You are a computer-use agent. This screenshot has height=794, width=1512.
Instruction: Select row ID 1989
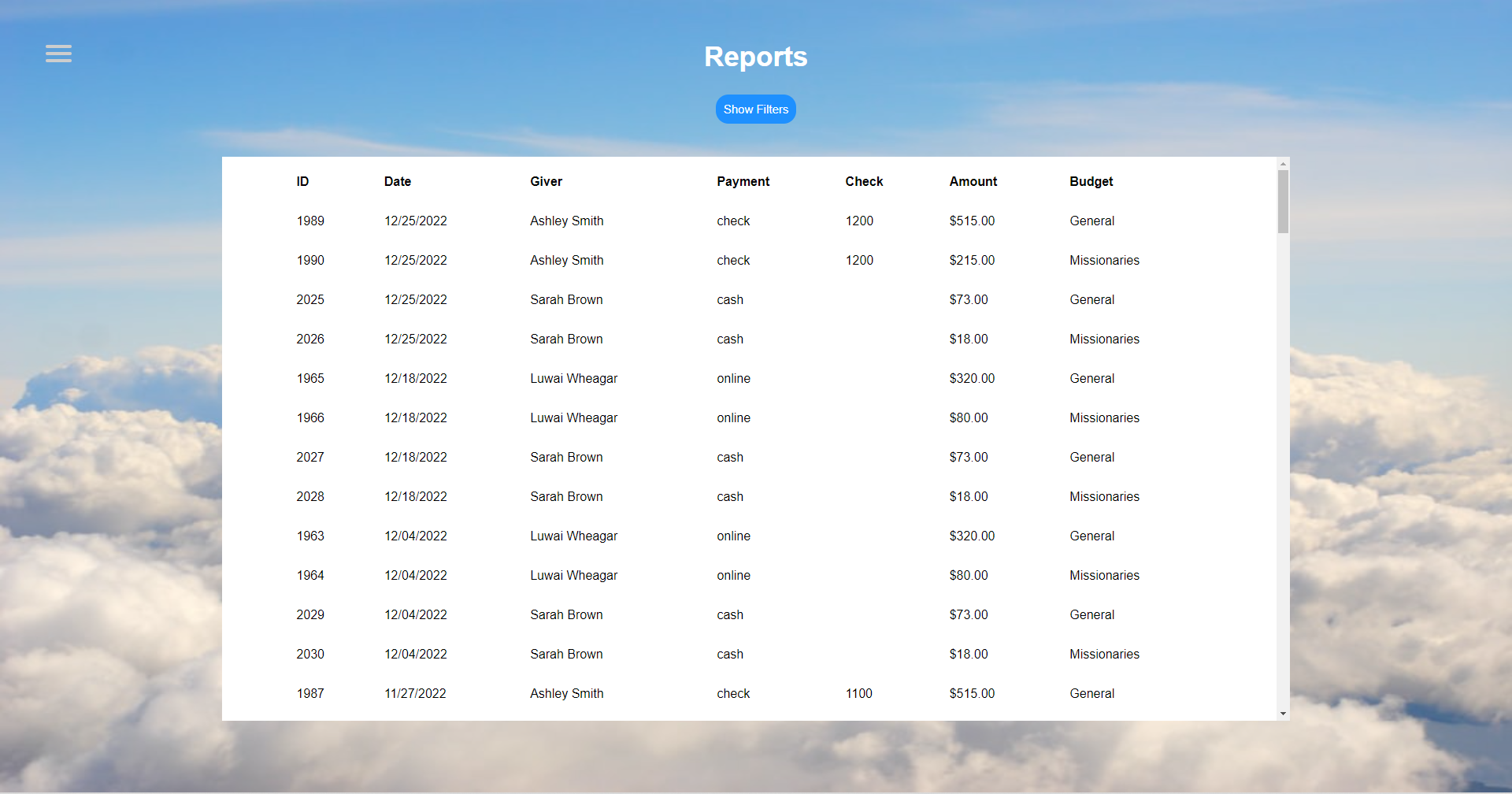click(749, 221)
